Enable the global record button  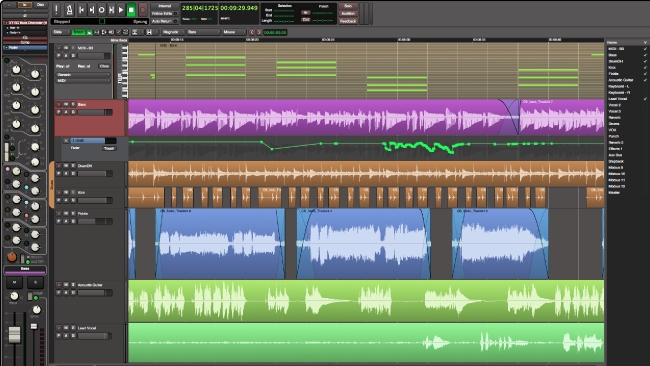click(x=143, y=9)
